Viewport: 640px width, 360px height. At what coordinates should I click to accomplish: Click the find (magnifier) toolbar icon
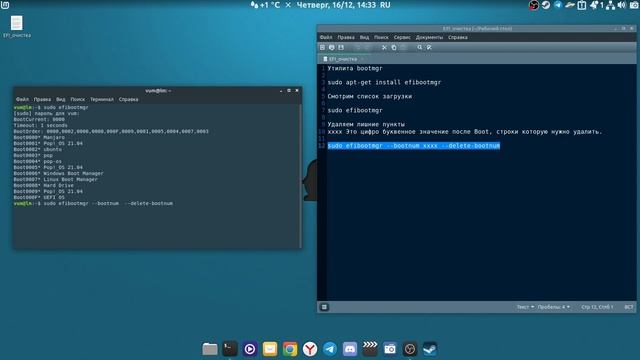coord(420,47)
